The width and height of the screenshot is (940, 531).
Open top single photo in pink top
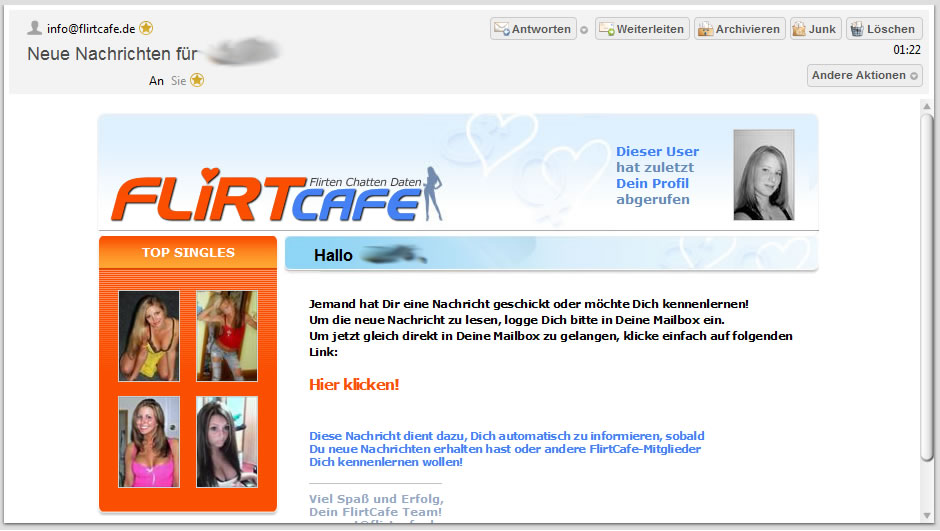click(149, 442)
